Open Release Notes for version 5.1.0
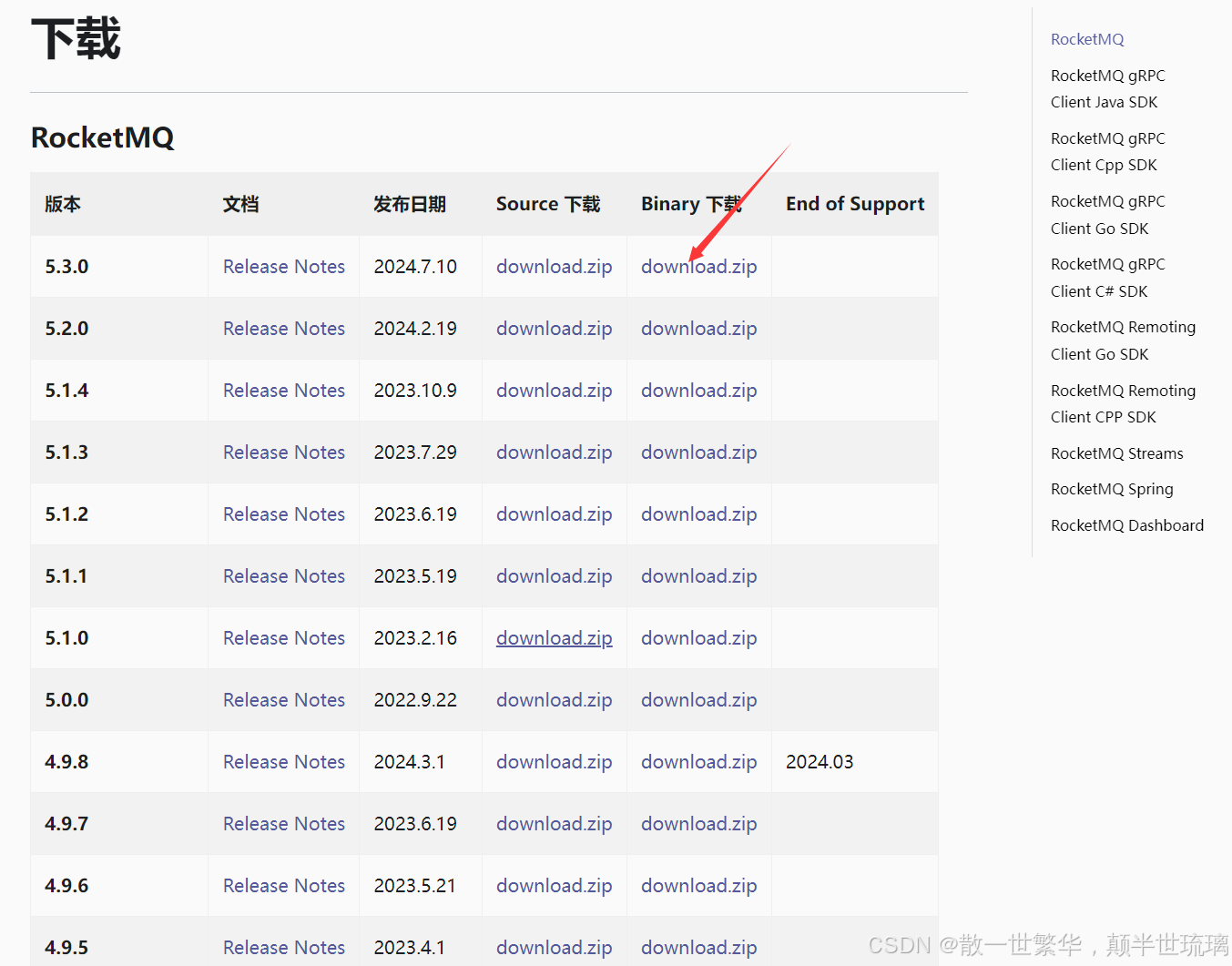This screenshot has height=966, width=1232. pyautogui.click(x=284, y=638)
